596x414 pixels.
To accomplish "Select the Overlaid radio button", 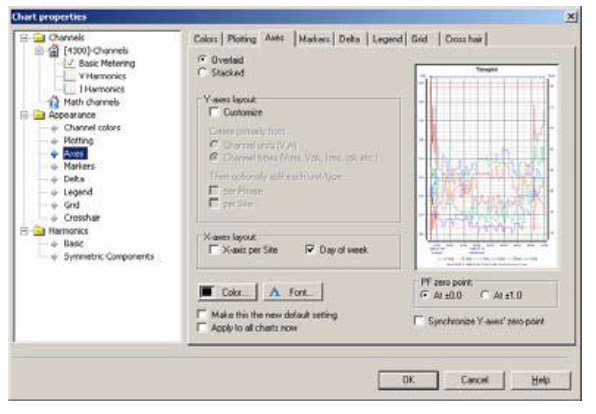I will [203, 60].
